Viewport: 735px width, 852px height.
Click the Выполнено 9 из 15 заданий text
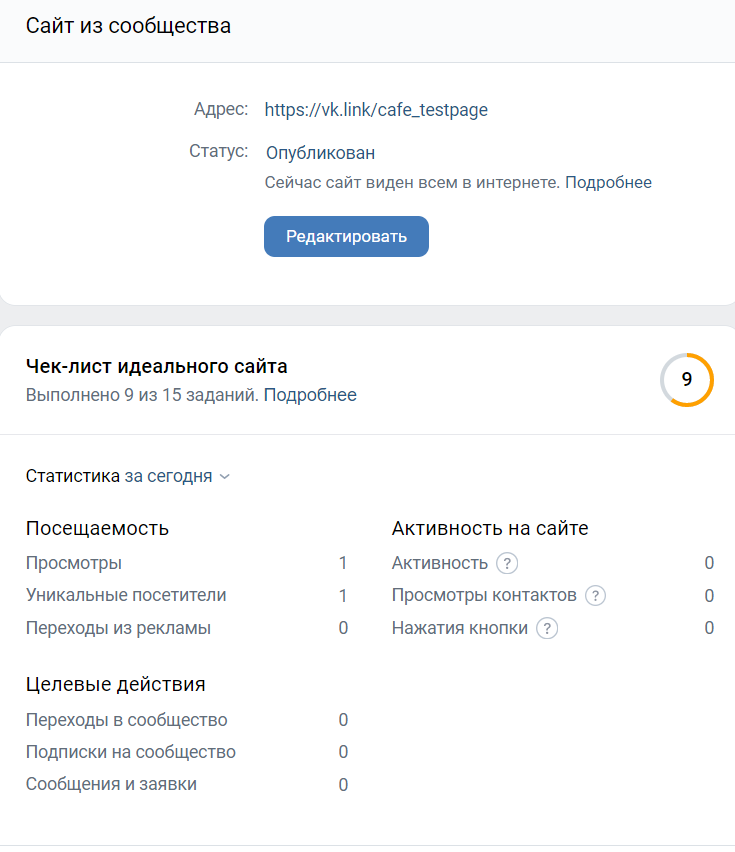click(x=142, y=395)
